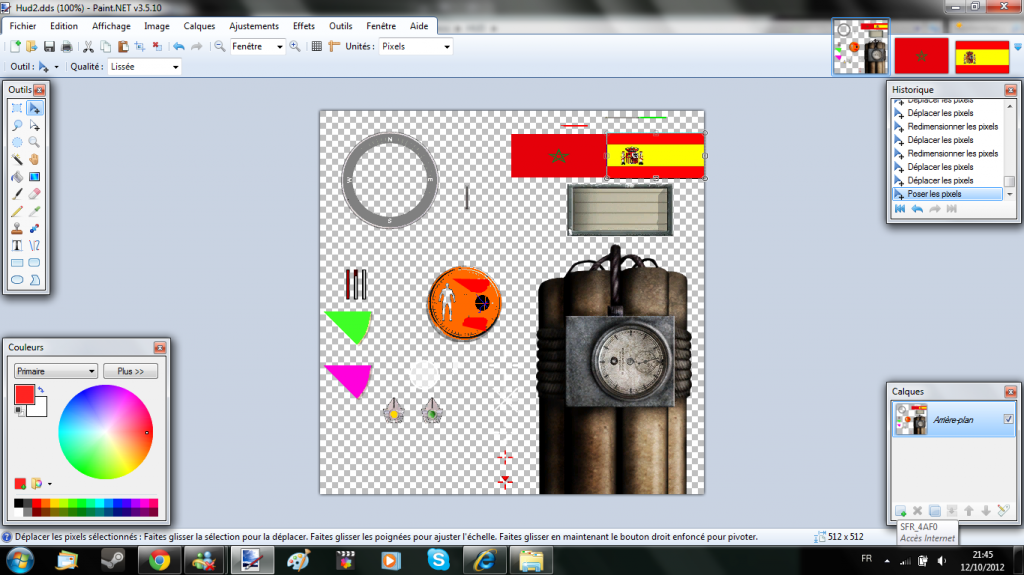Click the Undo arrow in the toolbar
The height and width of the screenshot is (575, 1024).
click(179, 46)
